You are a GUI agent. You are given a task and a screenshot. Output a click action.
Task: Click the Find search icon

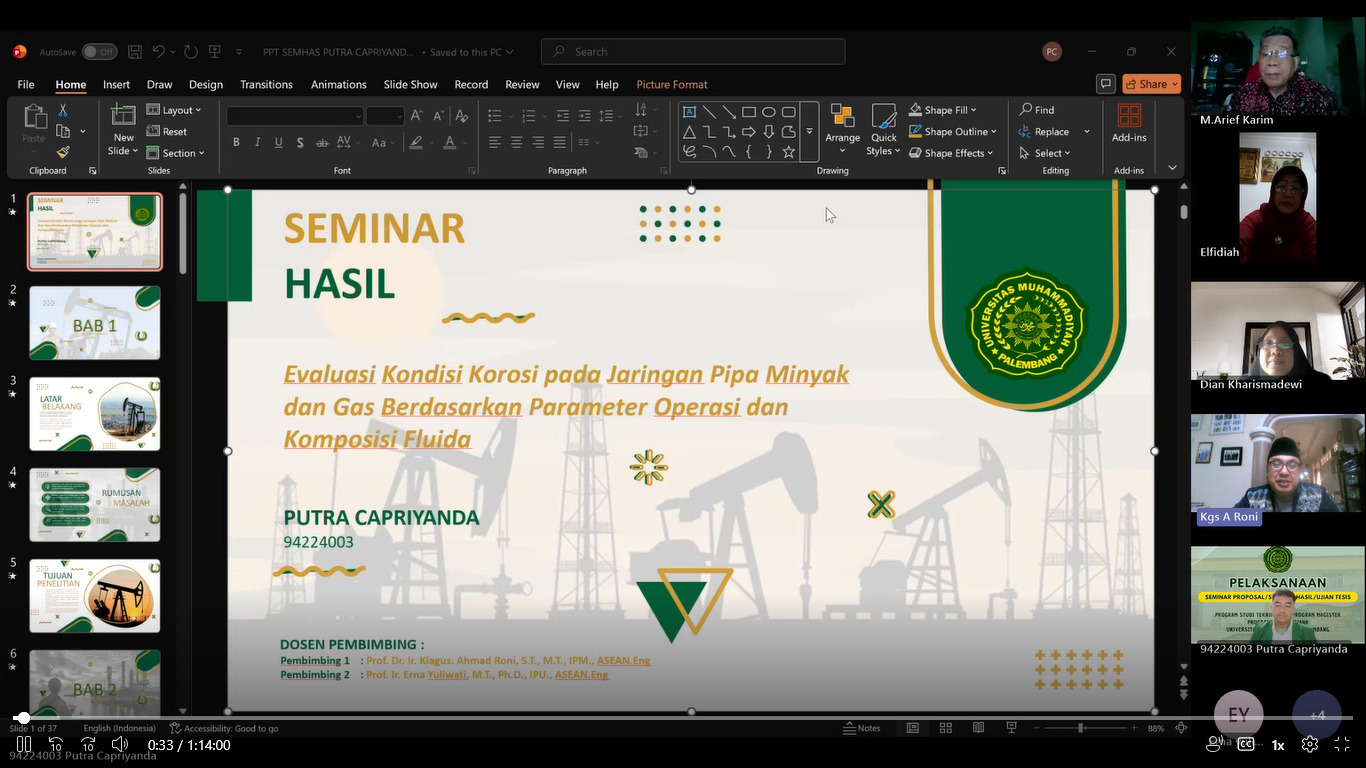(x=1036, y=110)
